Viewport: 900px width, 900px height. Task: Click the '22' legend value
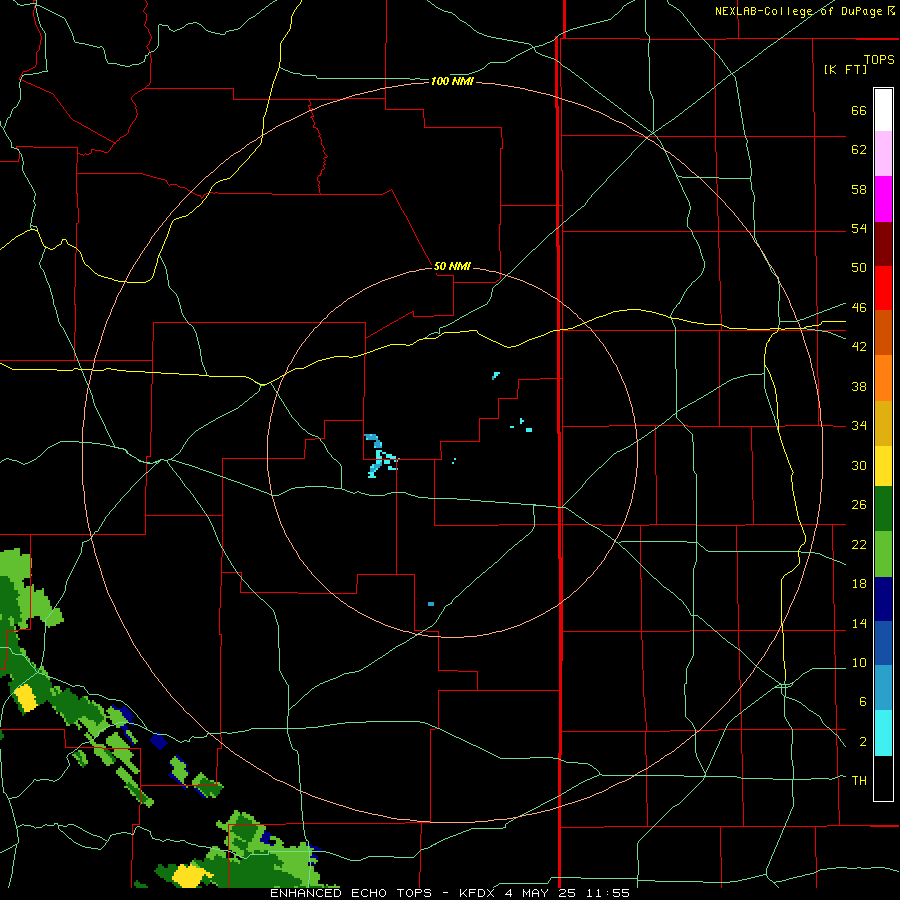pos(859,544)
